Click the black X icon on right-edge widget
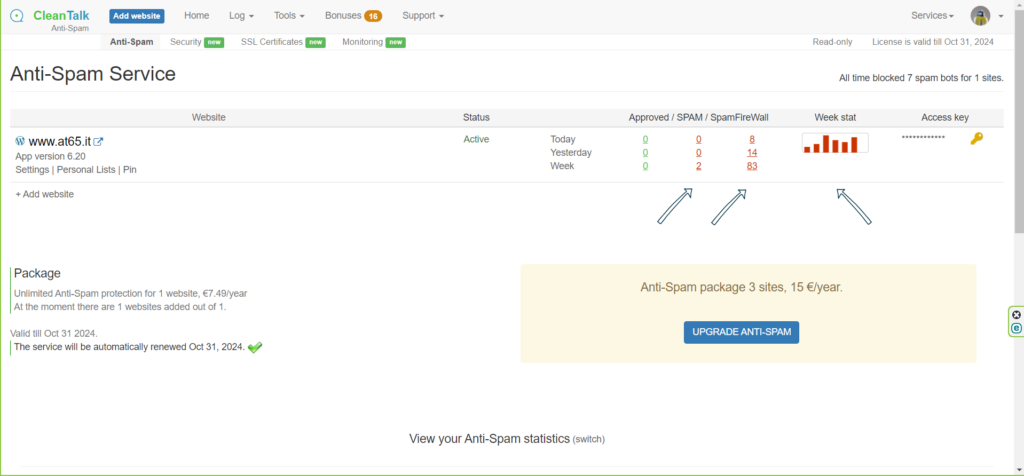 click(x=1016, y=315)
